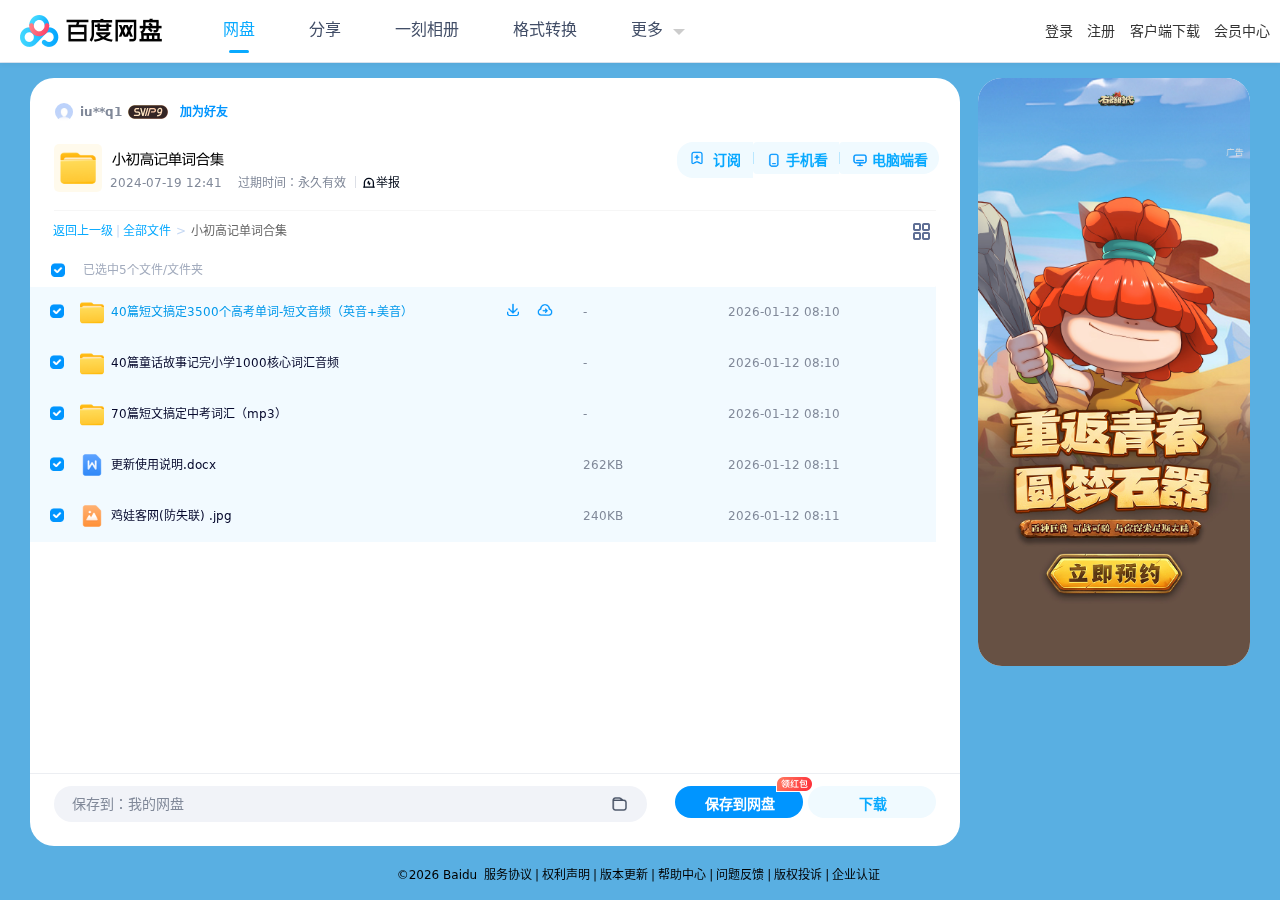Click the user avatar icon beside iu**q1
1280x900 pixels.
pyautogui.click(x=64, y=112)
